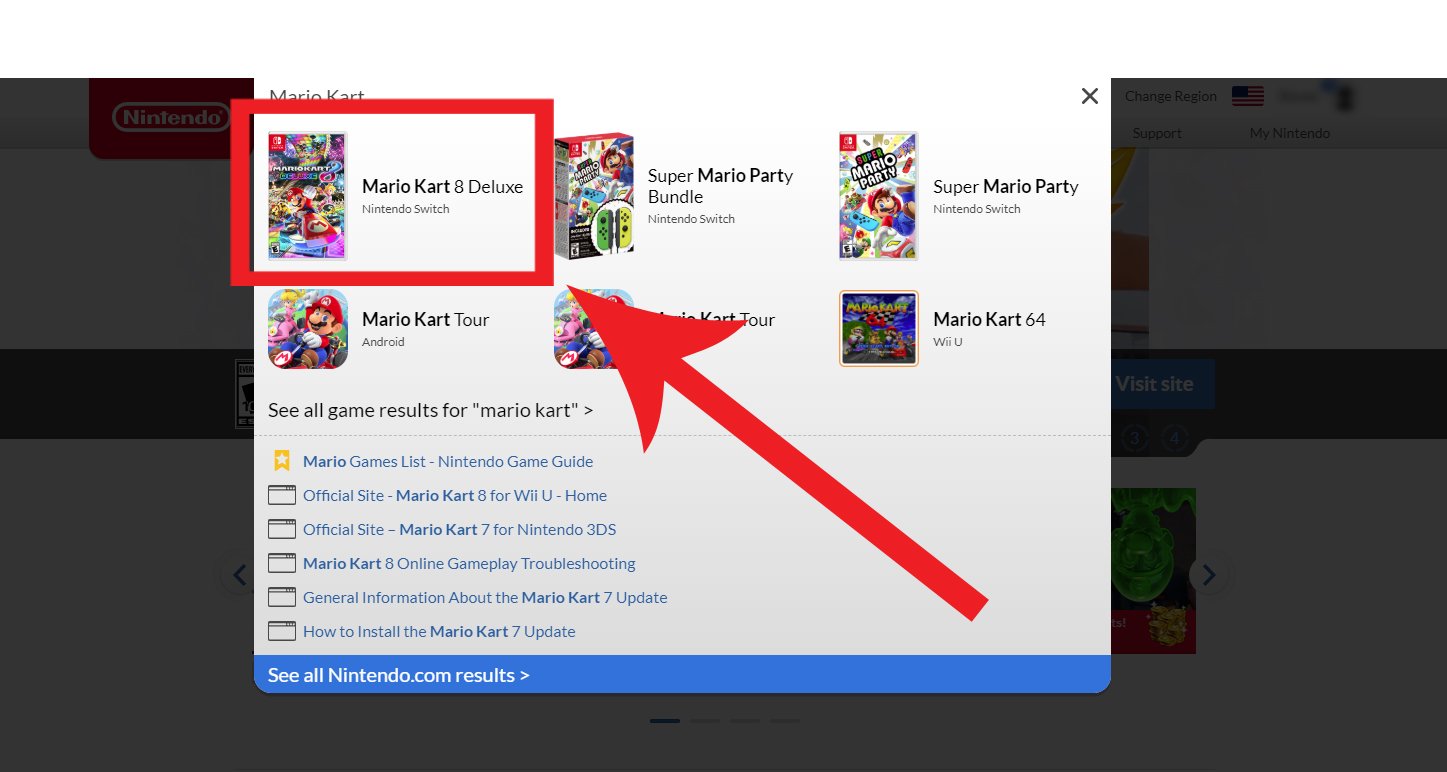1447x772 pixels.
Task: Open Mario Kart 8 Deluxe box art
Action: click(307, 196)
